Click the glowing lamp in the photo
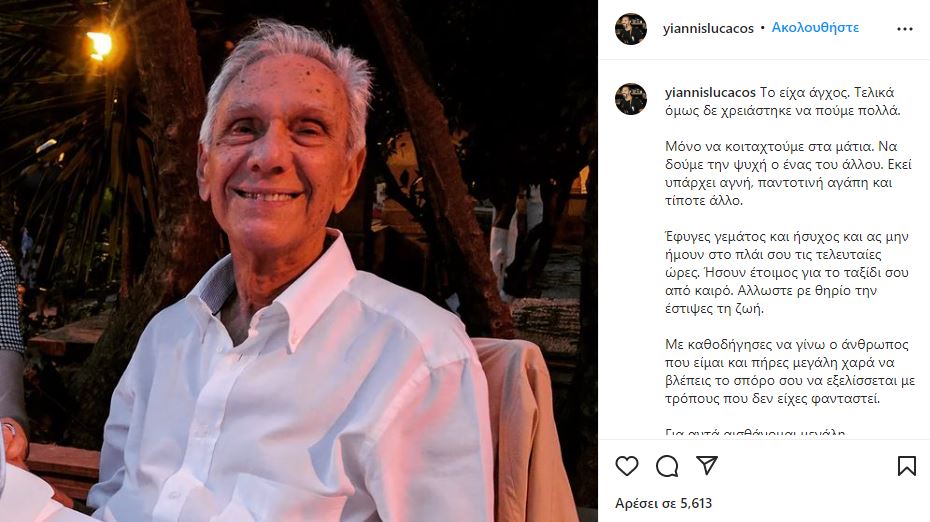The height and width of the screenshot is (522, 930). (x=100, y=45)
